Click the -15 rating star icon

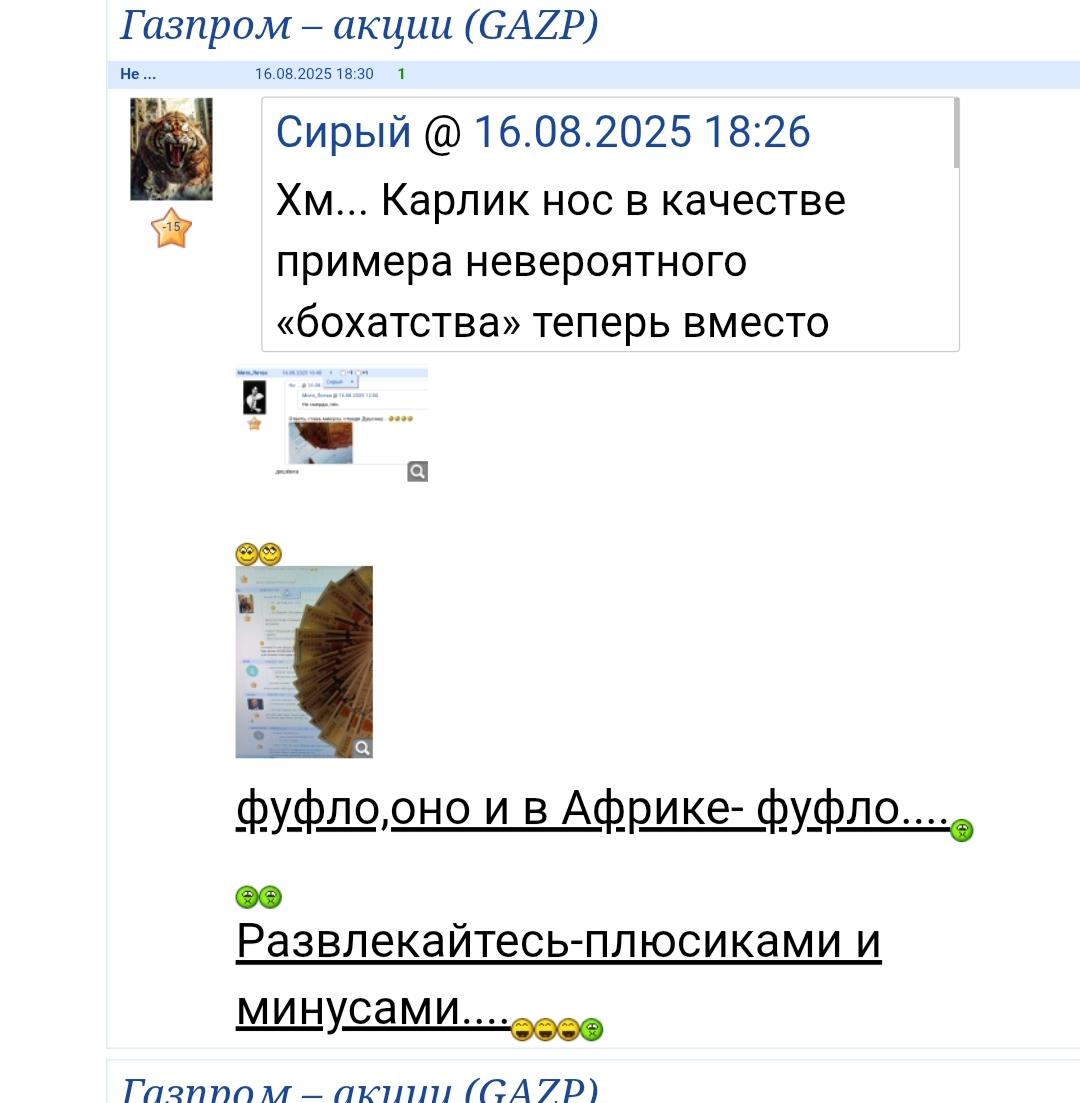click(x=171, y=228)
